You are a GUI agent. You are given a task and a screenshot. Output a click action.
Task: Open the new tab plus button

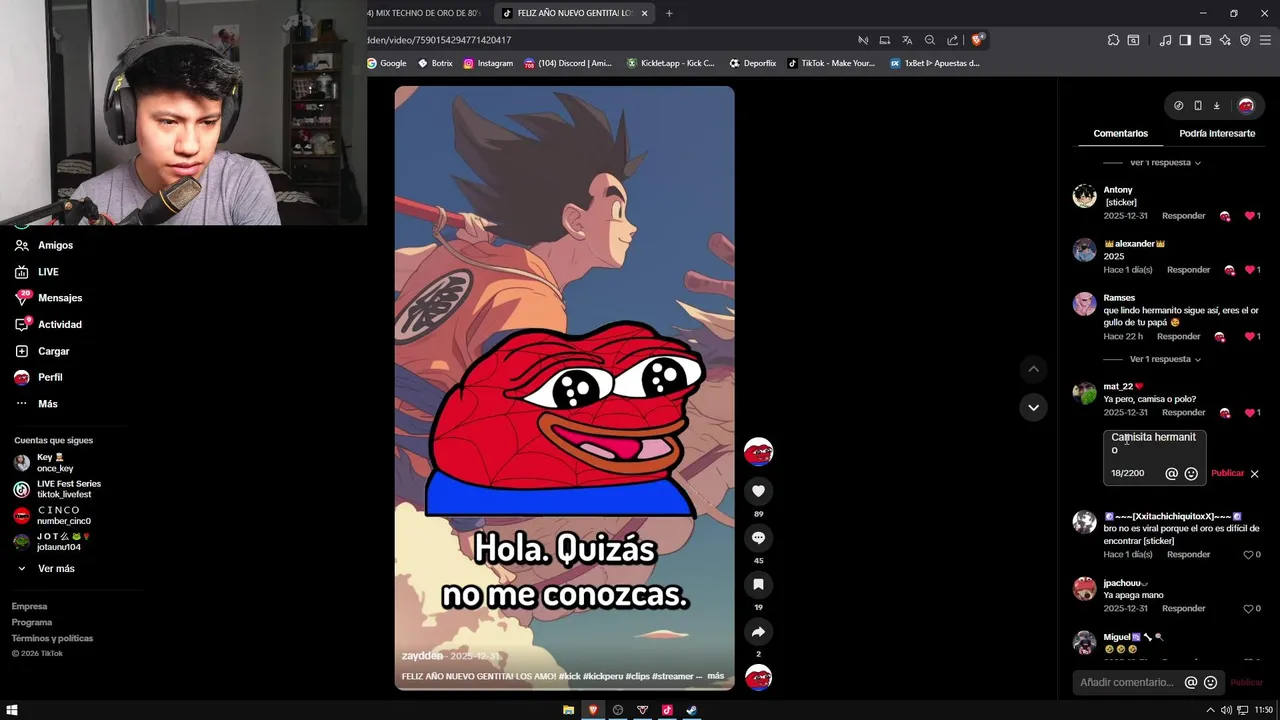(669, 13)
